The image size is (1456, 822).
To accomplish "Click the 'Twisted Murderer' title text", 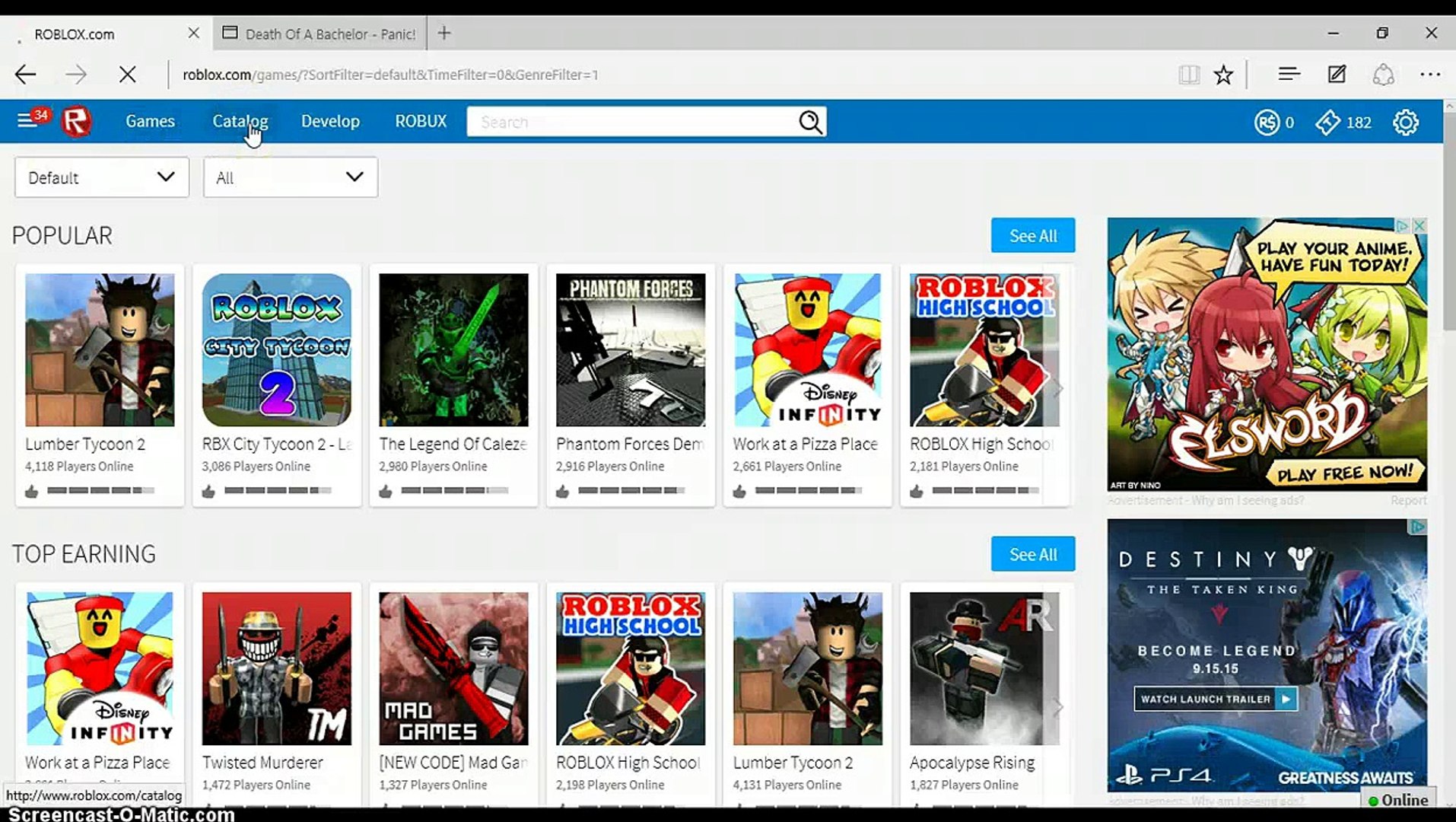I will point(262,763).
